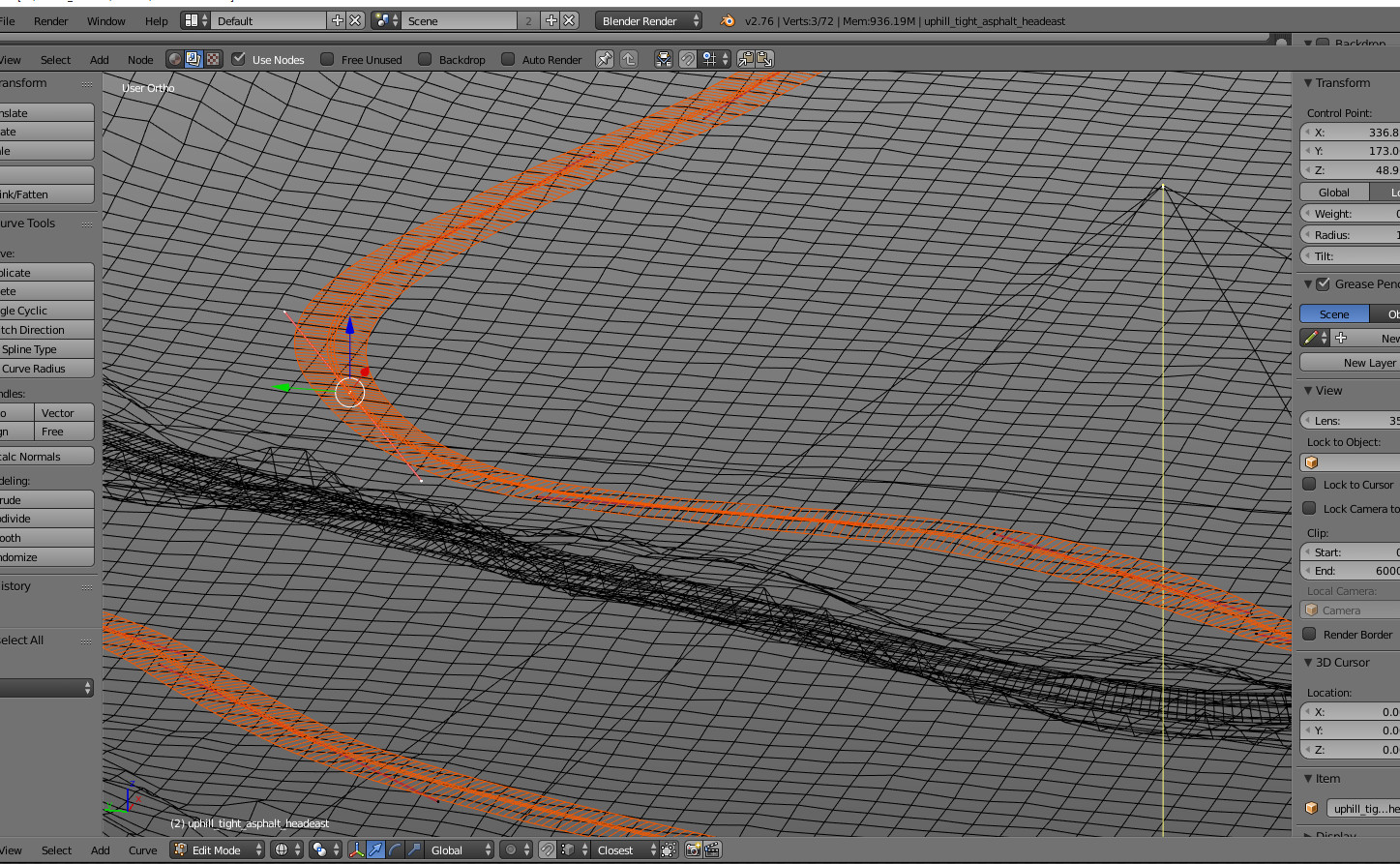Add a new screen layout with plus icon
Screen dimensions: 1400x864
[x=338, y=20]
